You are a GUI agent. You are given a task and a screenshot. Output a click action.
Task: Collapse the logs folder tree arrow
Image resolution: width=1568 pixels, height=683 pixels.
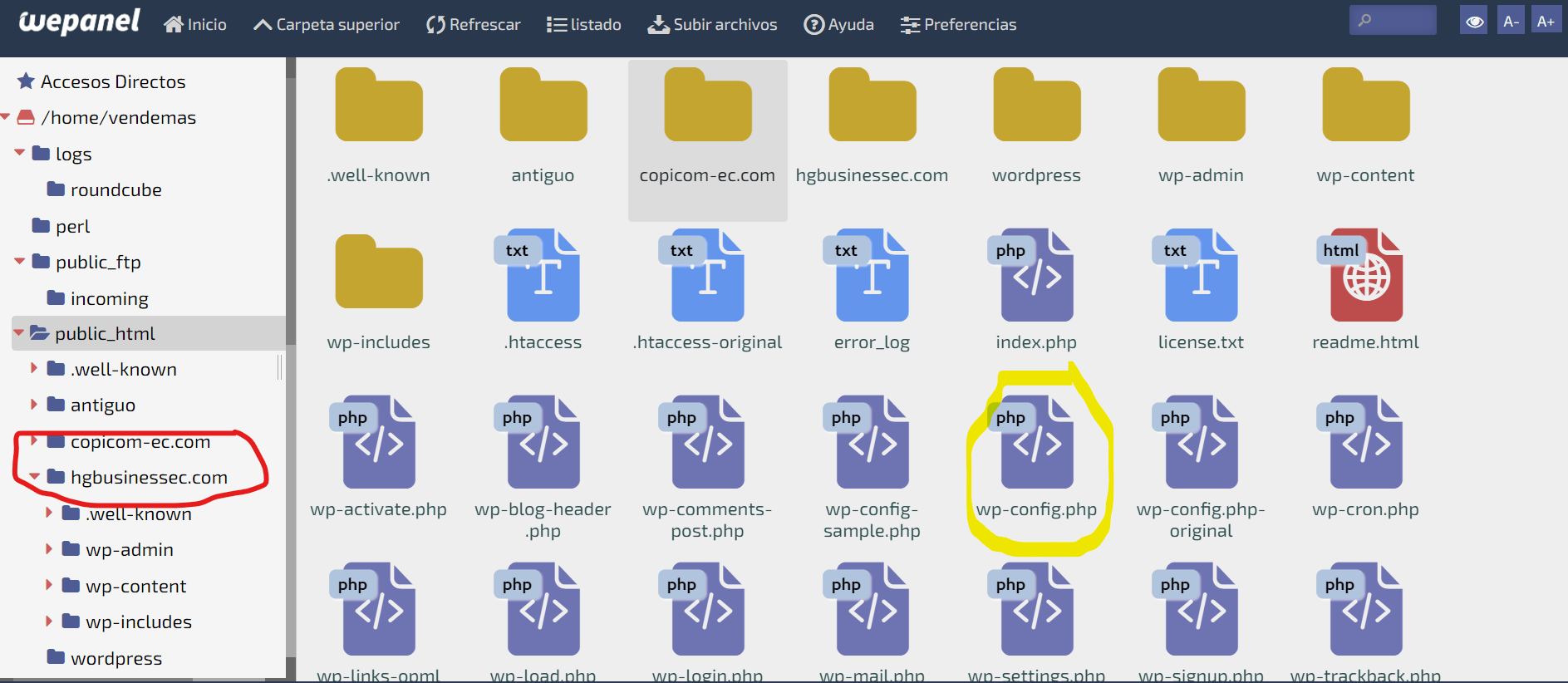coord(20,153)
